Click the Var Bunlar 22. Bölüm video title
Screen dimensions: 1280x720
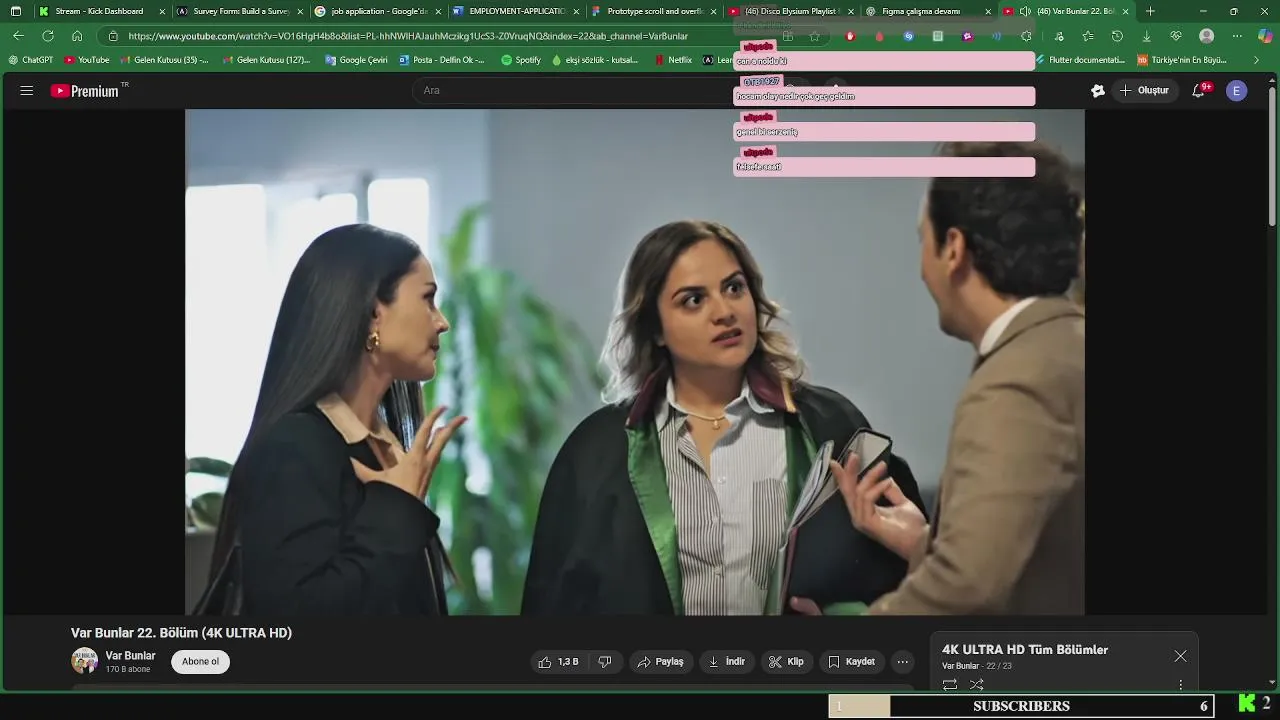(x=181, y=633)
